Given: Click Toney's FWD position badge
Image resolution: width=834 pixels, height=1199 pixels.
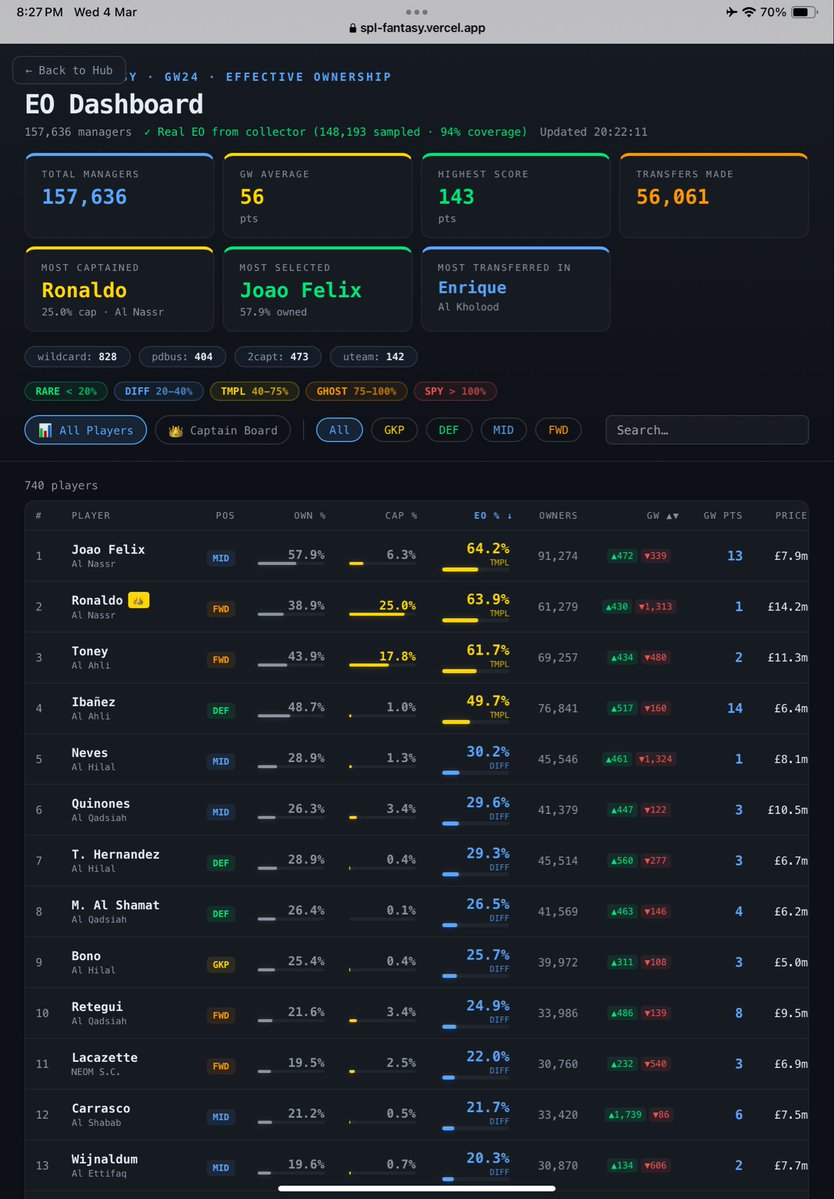Looking at the screenshot, I should (x=220, y=660).
